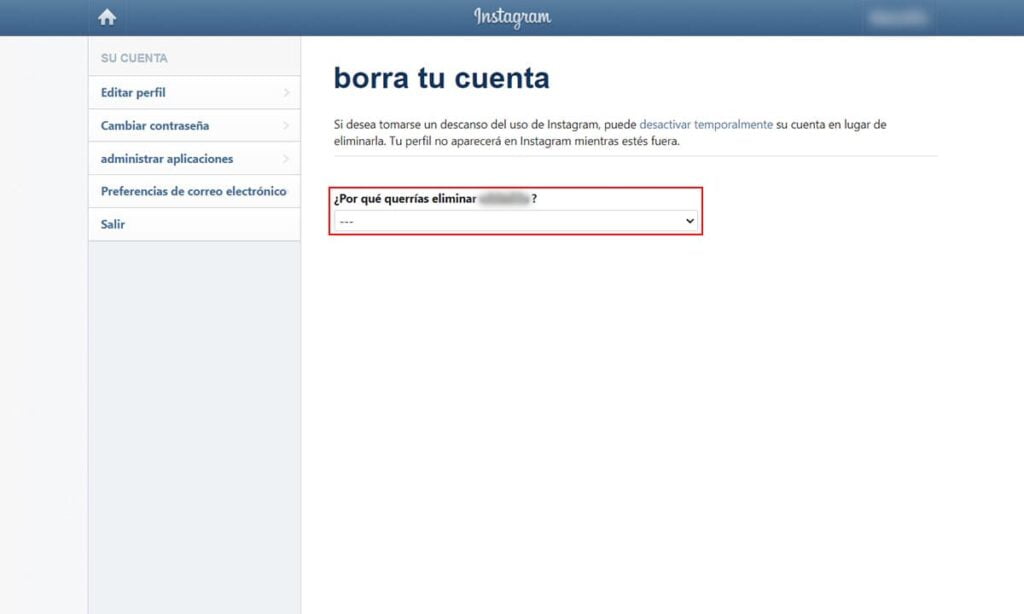Click the SU CUENTA sidebar heading

tap(134, 58)
